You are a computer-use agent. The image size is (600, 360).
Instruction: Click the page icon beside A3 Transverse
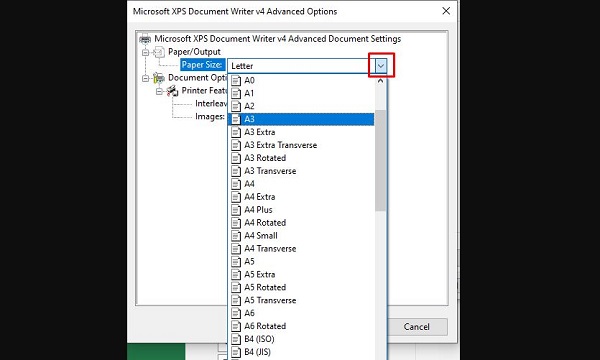[x=236, y=171]
